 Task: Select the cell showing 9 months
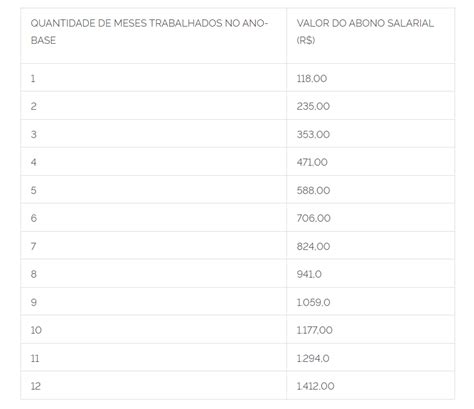(x=153, y=302)
